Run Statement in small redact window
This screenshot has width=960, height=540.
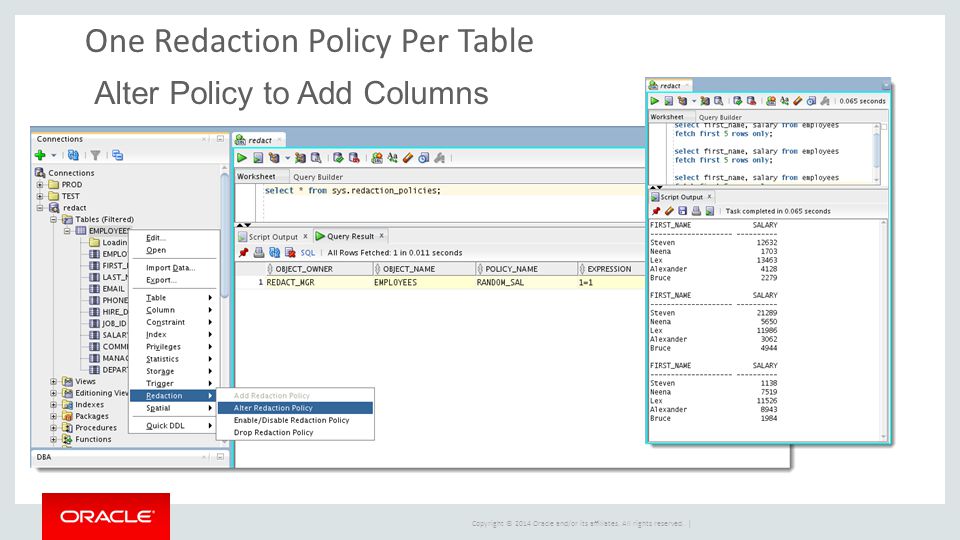click(654, 100)
